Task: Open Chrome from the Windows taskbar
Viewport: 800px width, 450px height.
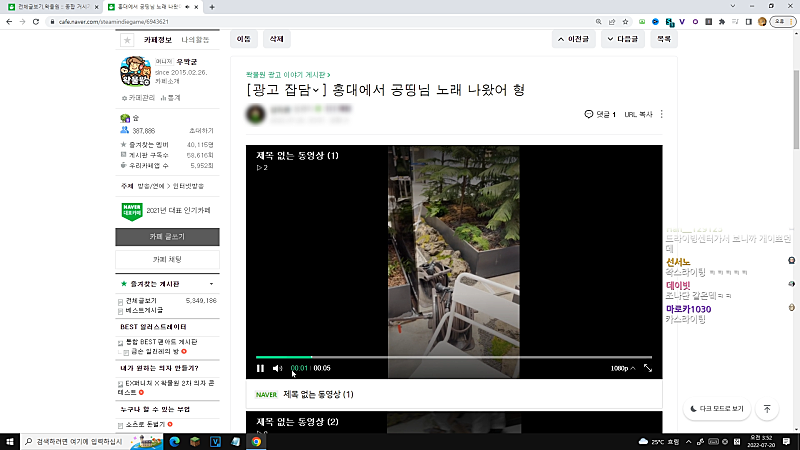Action: coord(257,441)
